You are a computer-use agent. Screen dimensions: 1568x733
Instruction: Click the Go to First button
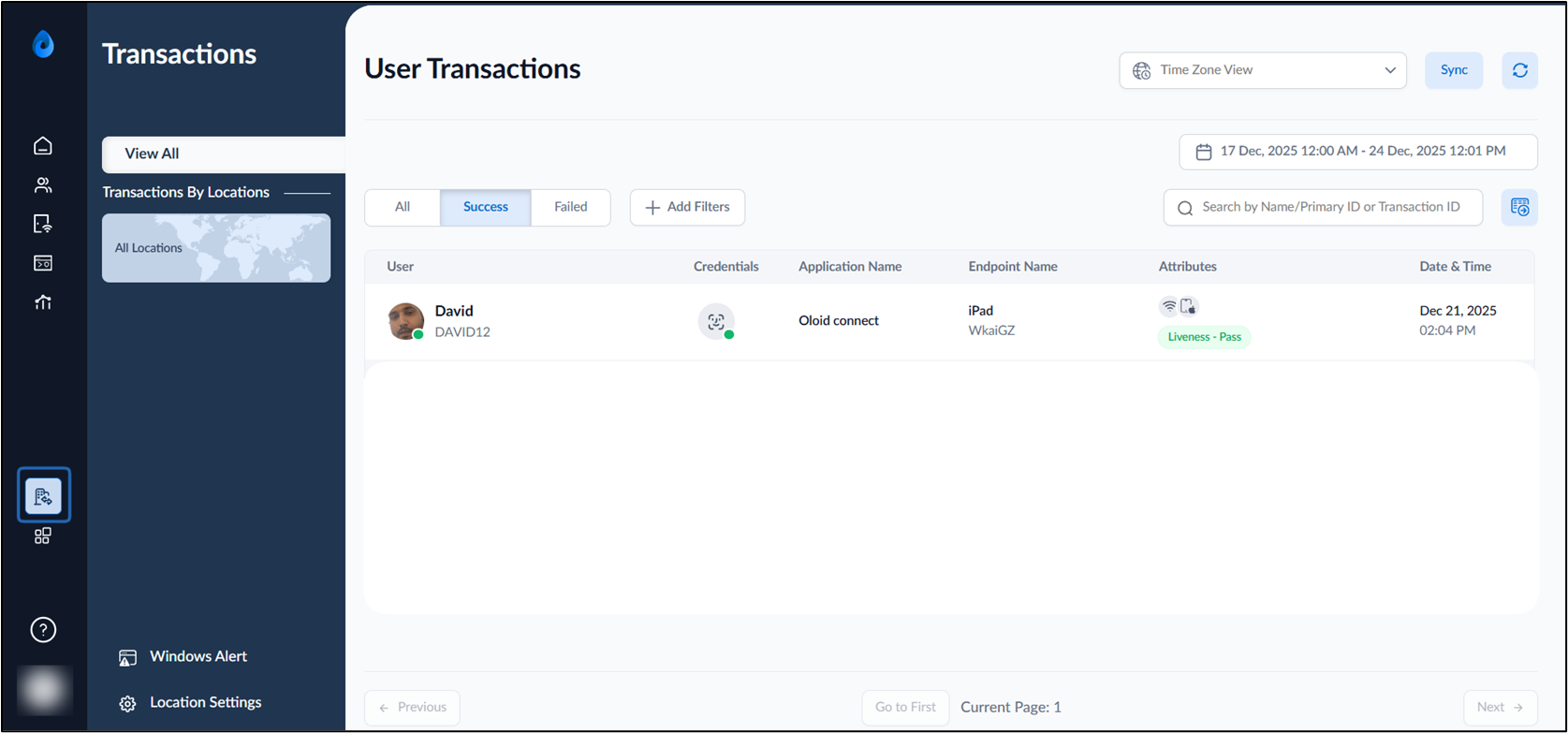905,708
